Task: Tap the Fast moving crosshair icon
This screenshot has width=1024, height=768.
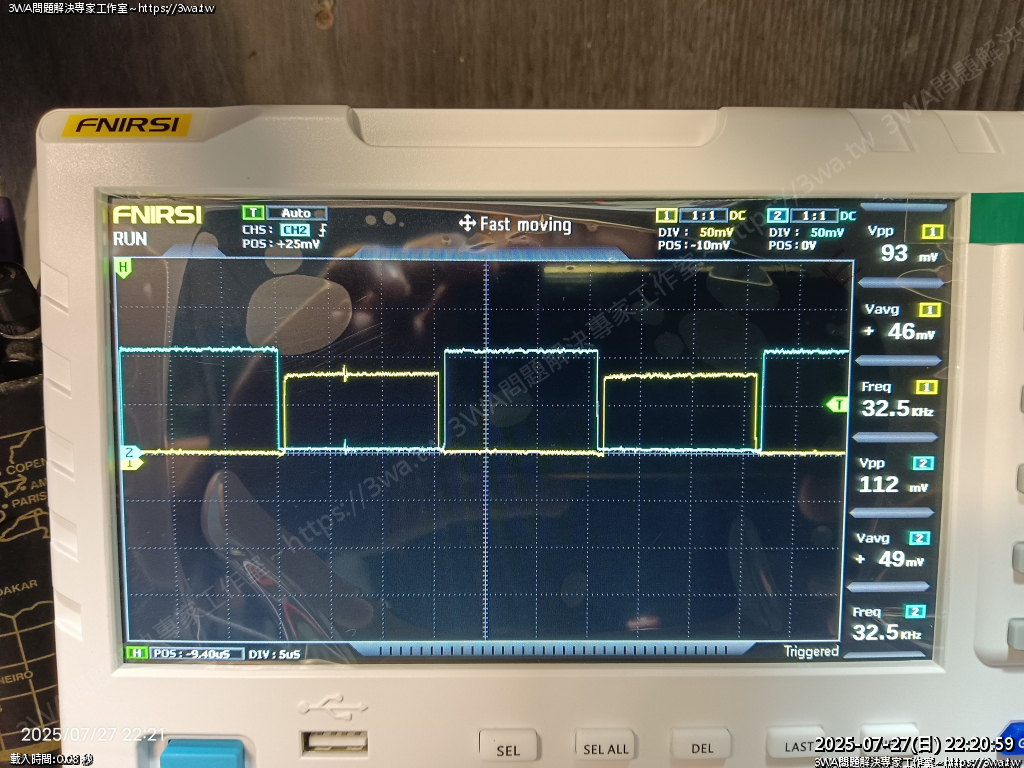Action: [x=467, y=224]
